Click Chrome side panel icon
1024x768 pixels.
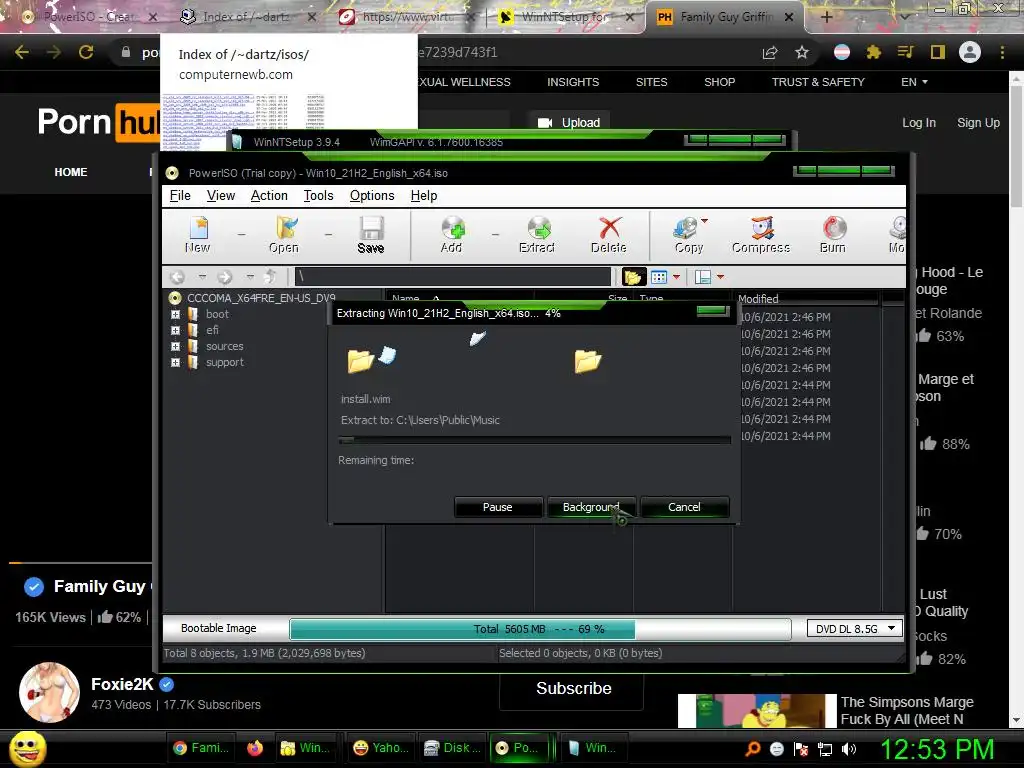(938, 52)
